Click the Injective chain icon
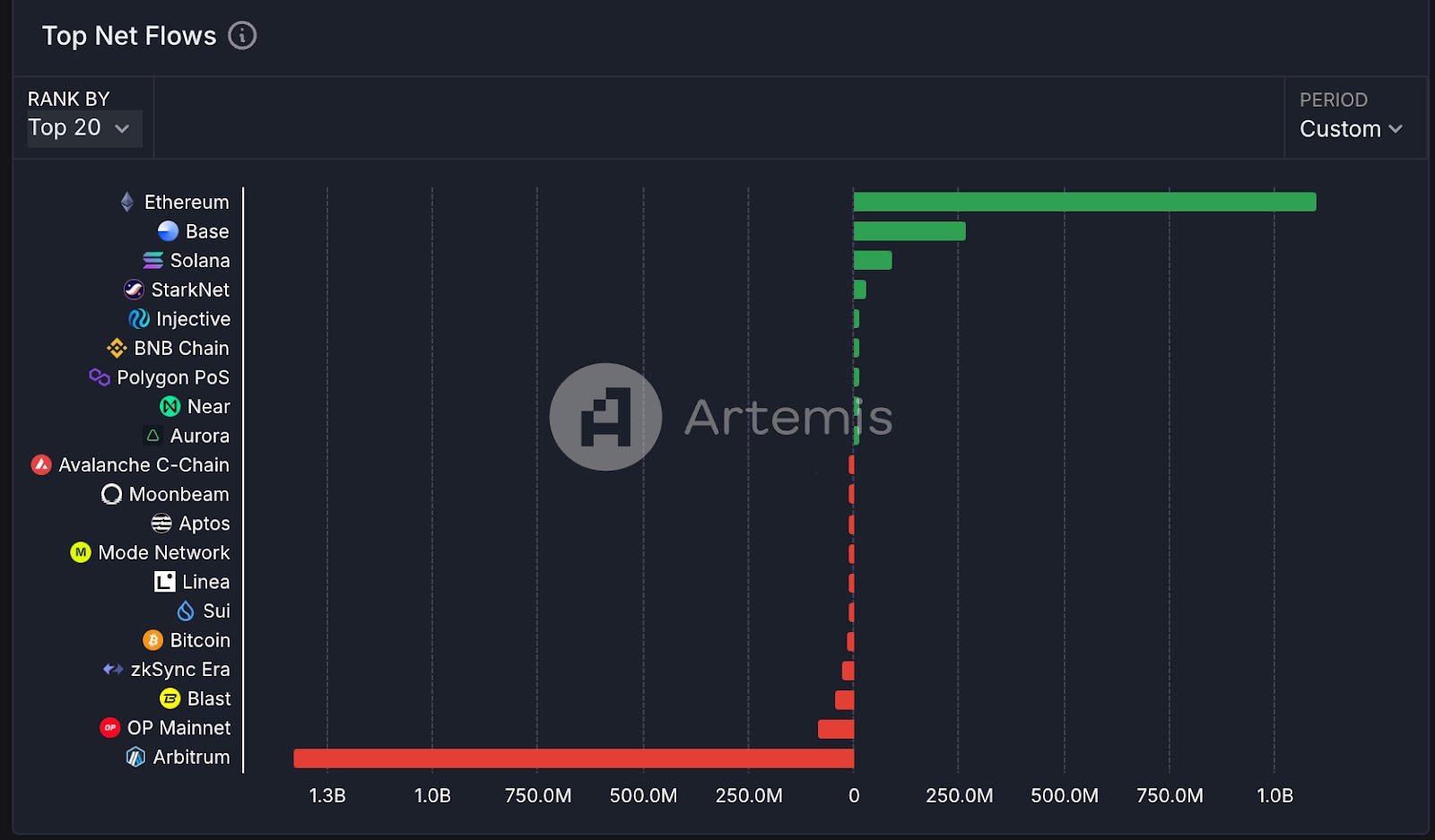 (139, 319)
